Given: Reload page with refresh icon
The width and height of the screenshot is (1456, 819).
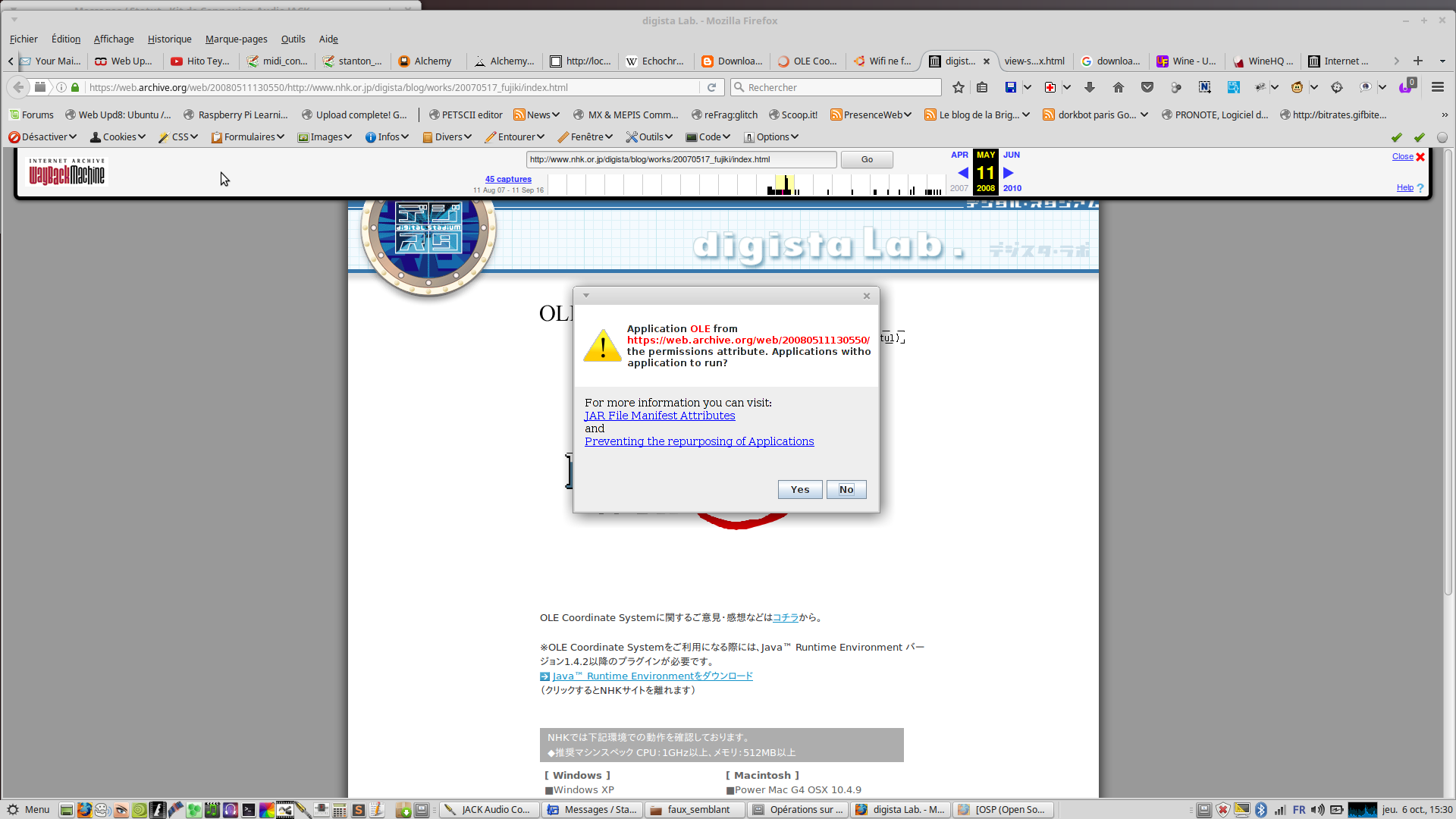Looking at the screenshot, I should (x=711, y=87).
